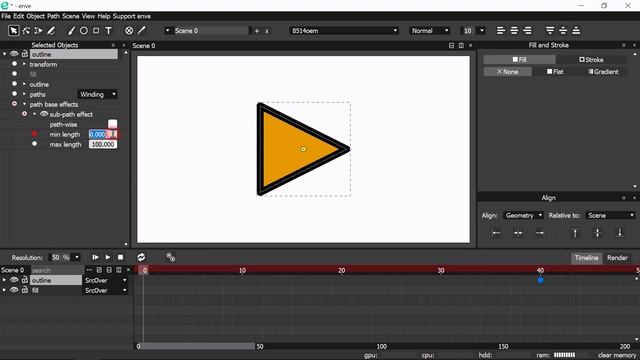The image size is (640, 360).
Task: Start playback of the scene
Action: (x=108, y=257)
